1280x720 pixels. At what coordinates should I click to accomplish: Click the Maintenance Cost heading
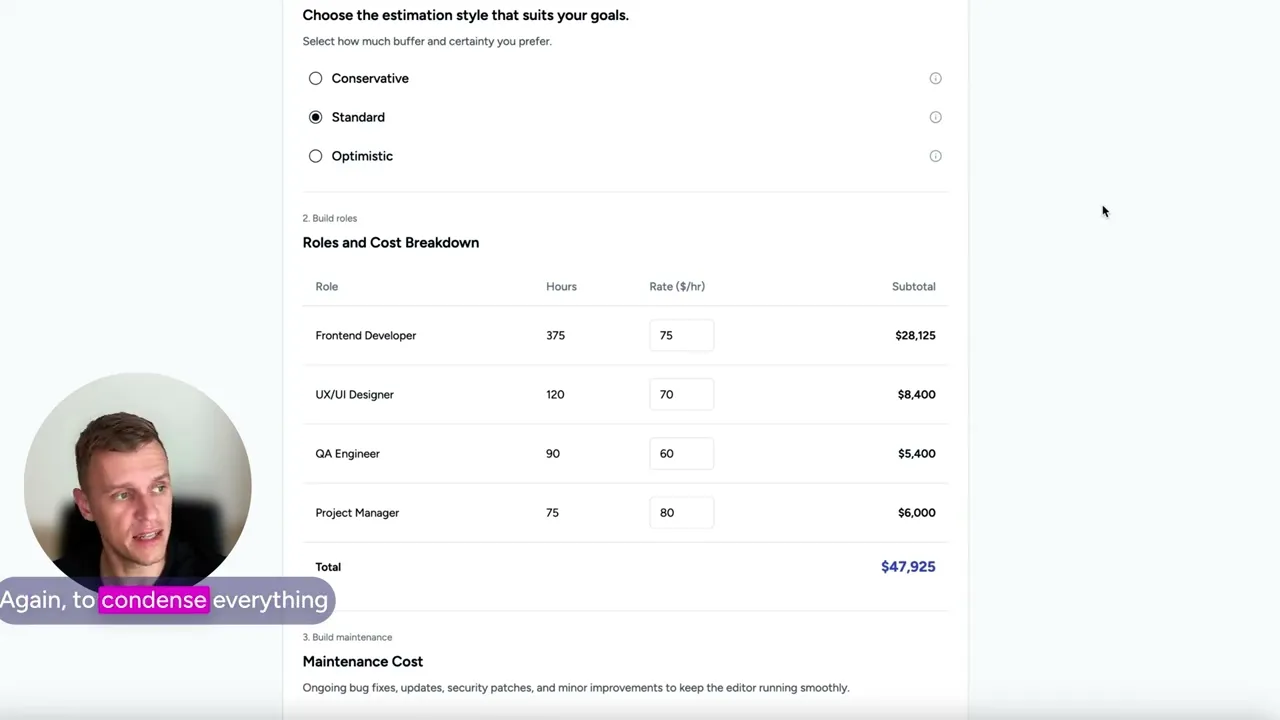tap(363, 661)
